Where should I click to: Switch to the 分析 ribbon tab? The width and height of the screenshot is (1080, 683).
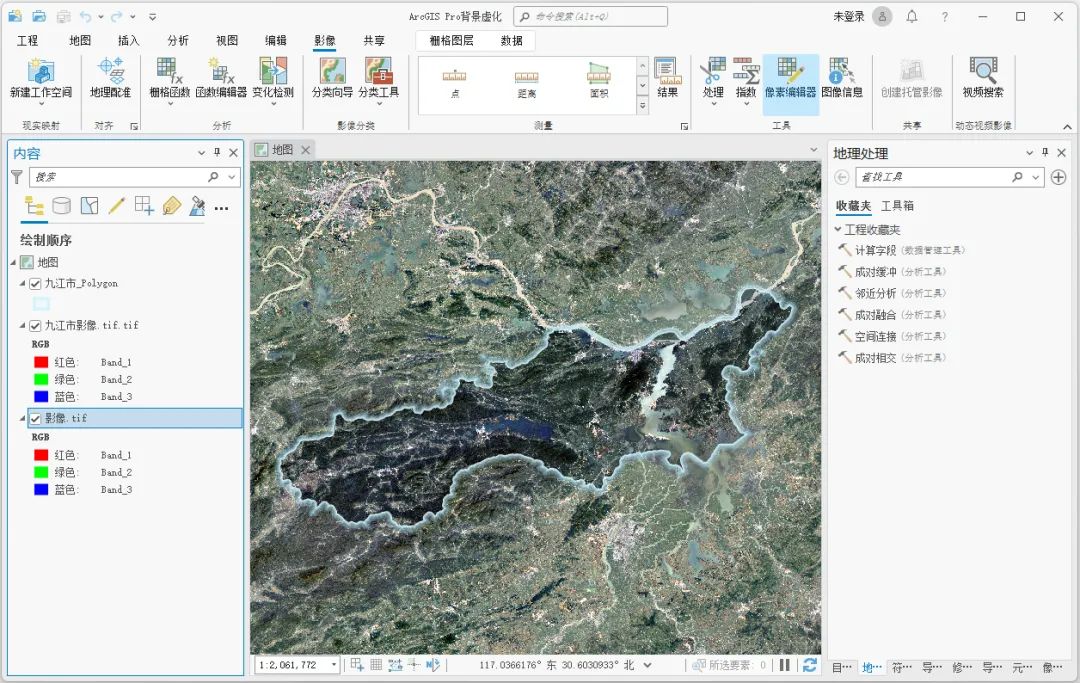tap(178, 41)
